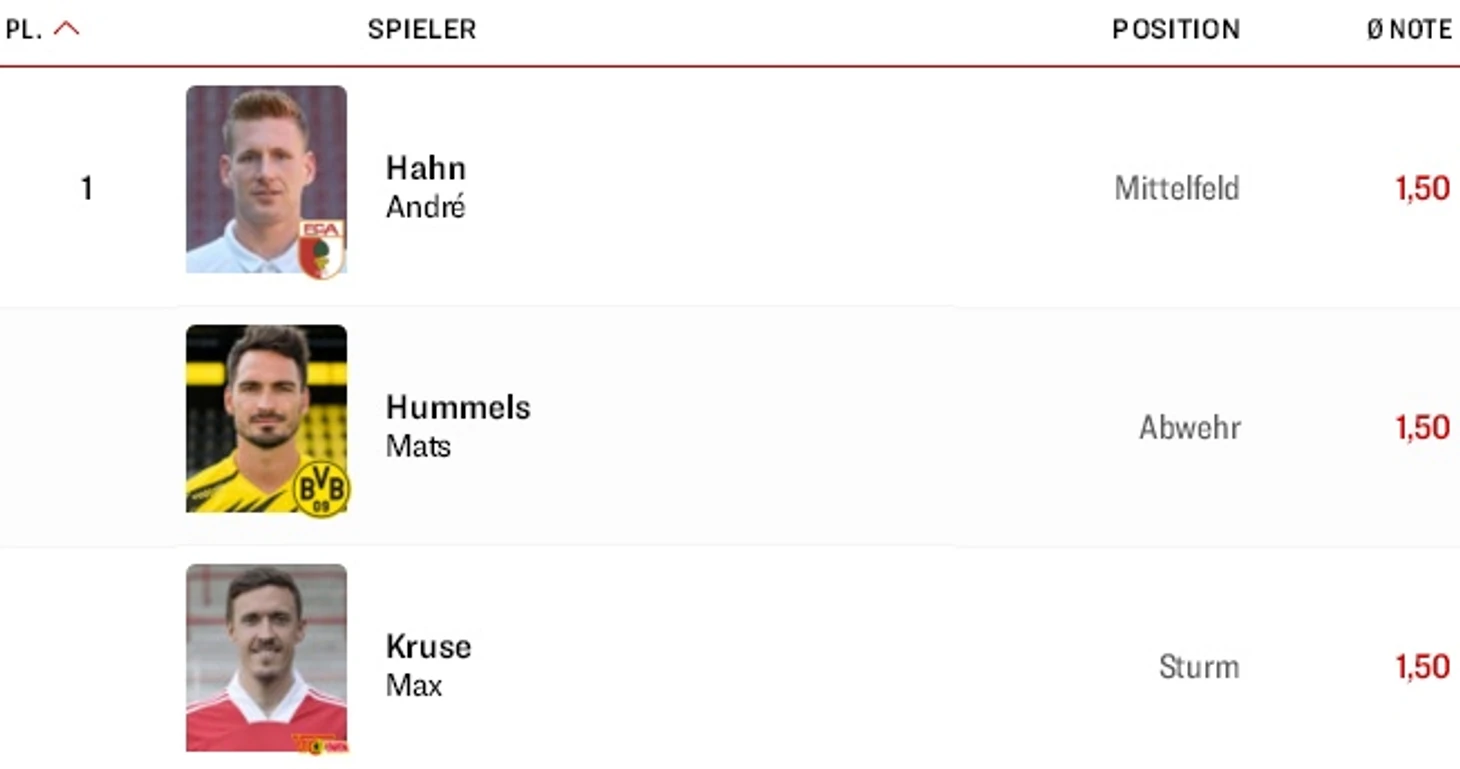The width and height of the screenshot is (1460, 769).
Task: Sort table by SPIELER column header
Action: pyautogui.click(x=422, y=29)
